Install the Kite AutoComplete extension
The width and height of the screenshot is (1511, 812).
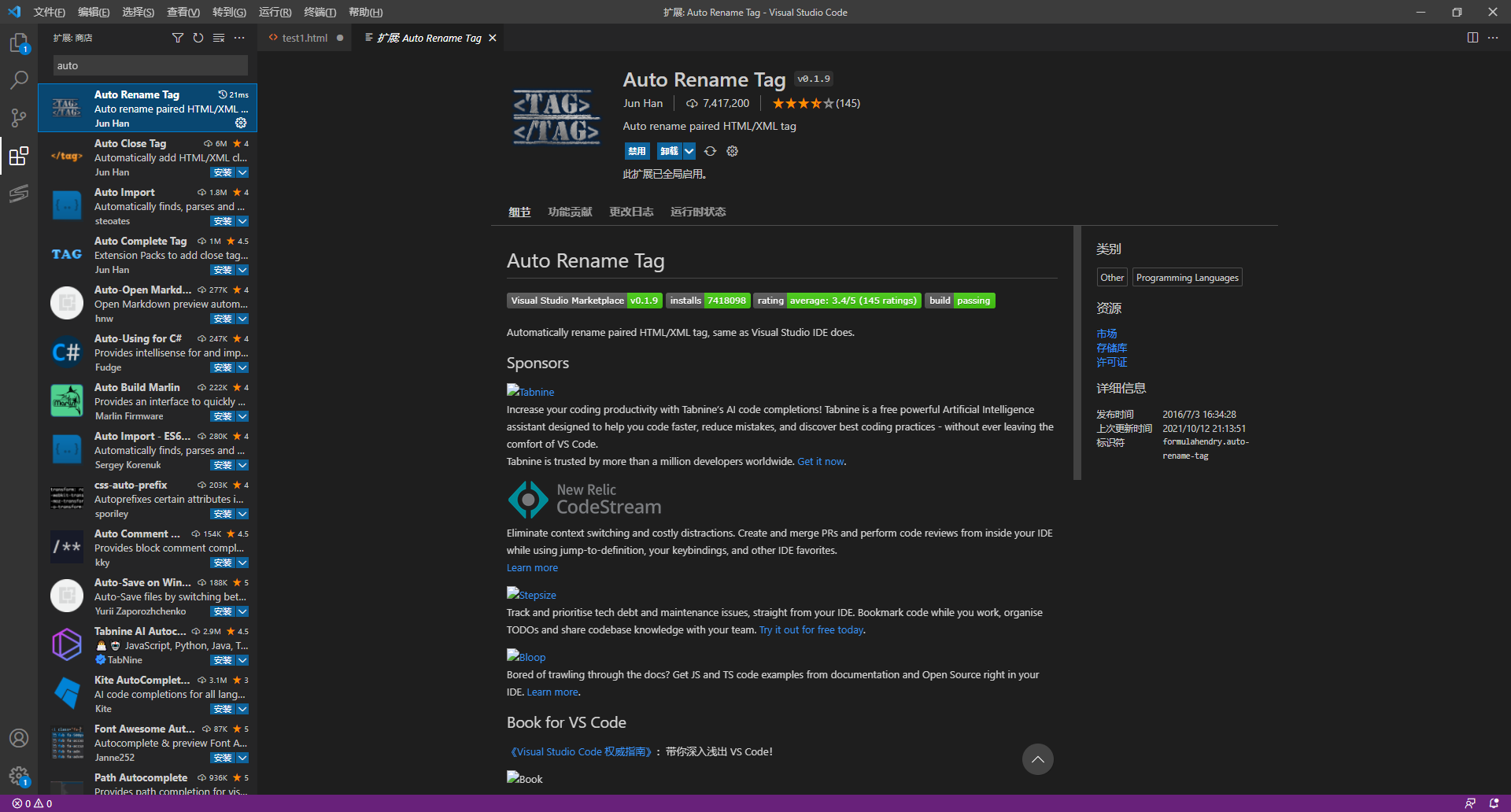point(223,709)
